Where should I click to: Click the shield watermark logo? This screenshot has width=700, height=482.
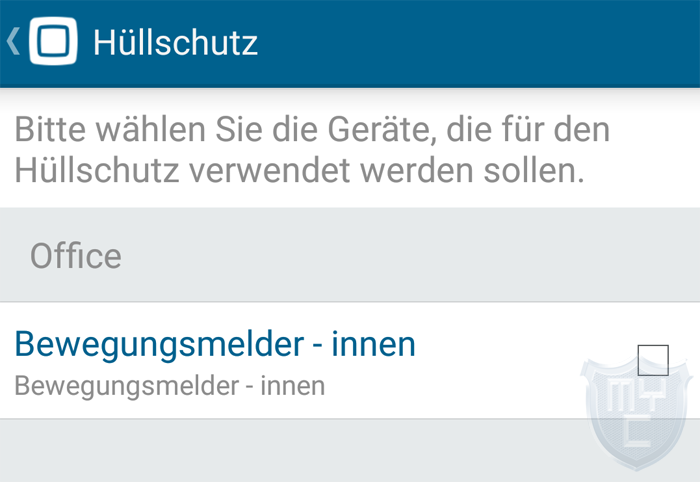[x=636, y=411]
